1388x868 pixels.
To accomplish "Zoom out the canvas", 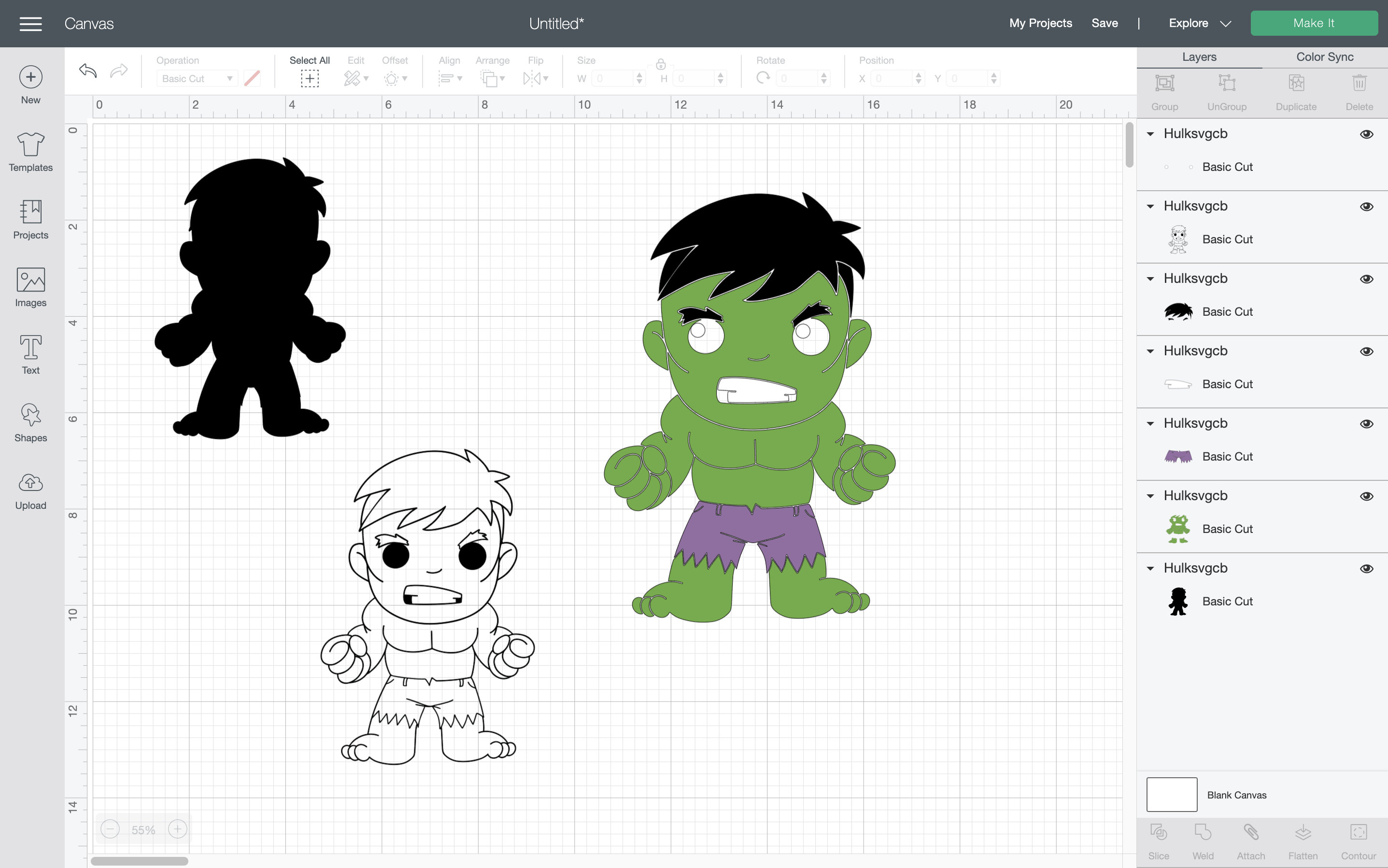I will (110, 829).
